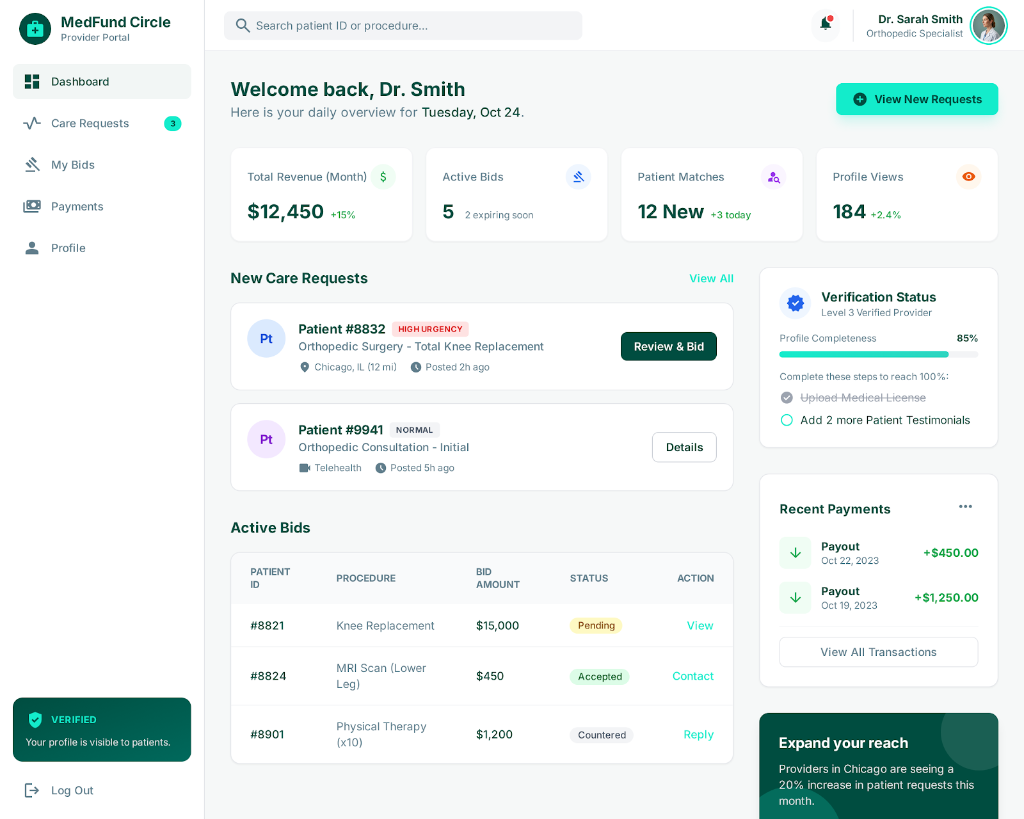Open Recent Payments three-dot options menu
This screenshot has height=819, width=1024.
click(965, 507)
